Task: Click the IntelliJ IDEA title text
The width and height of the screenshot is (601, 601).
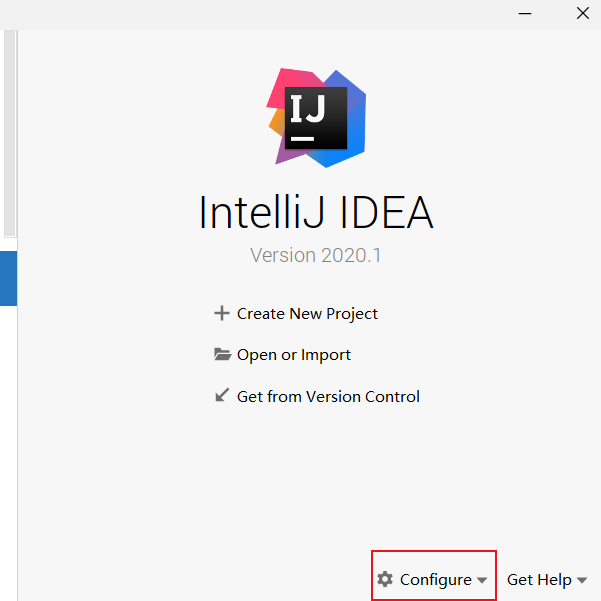Action: [x=316, y=212]
